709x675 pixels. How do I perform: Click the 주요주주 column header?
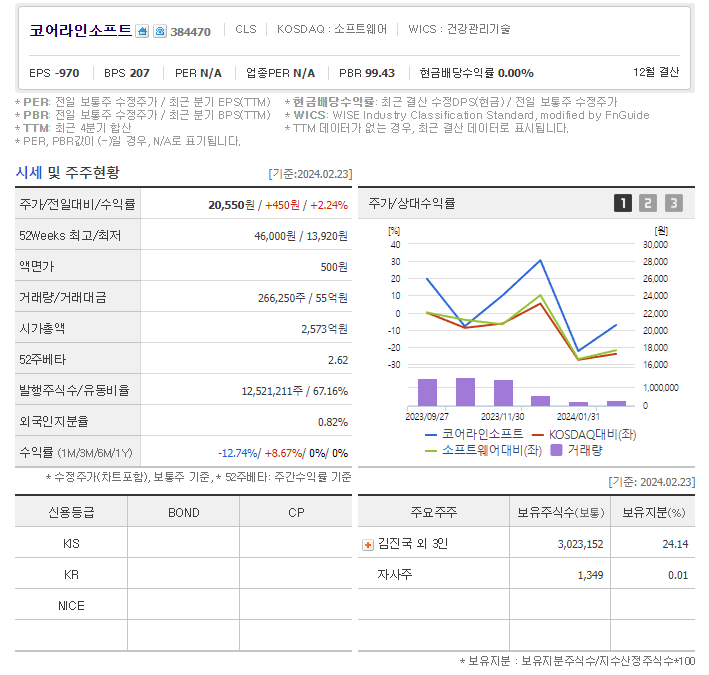433,512
